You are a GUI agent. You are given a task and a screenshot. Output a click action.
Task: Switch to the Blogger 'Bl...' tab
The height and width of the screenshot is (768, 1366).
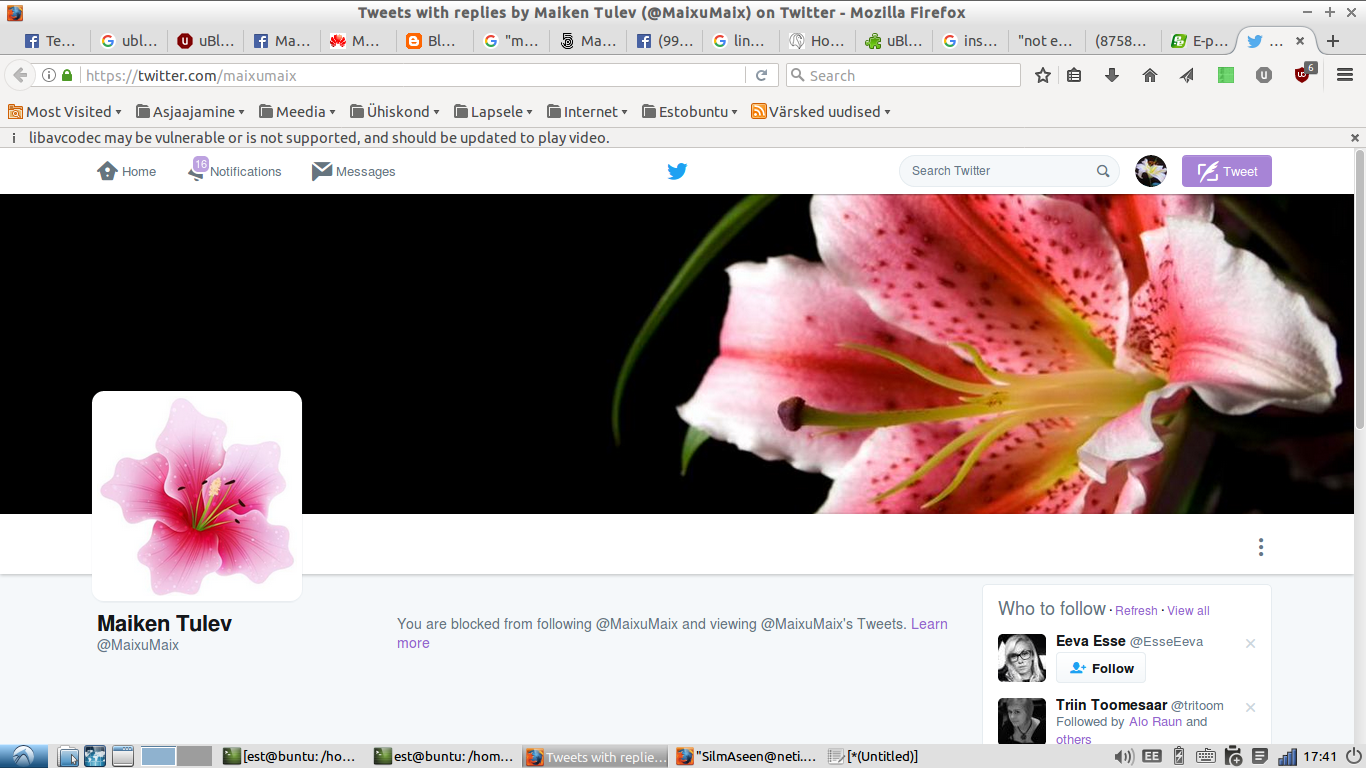click(432, 41)
